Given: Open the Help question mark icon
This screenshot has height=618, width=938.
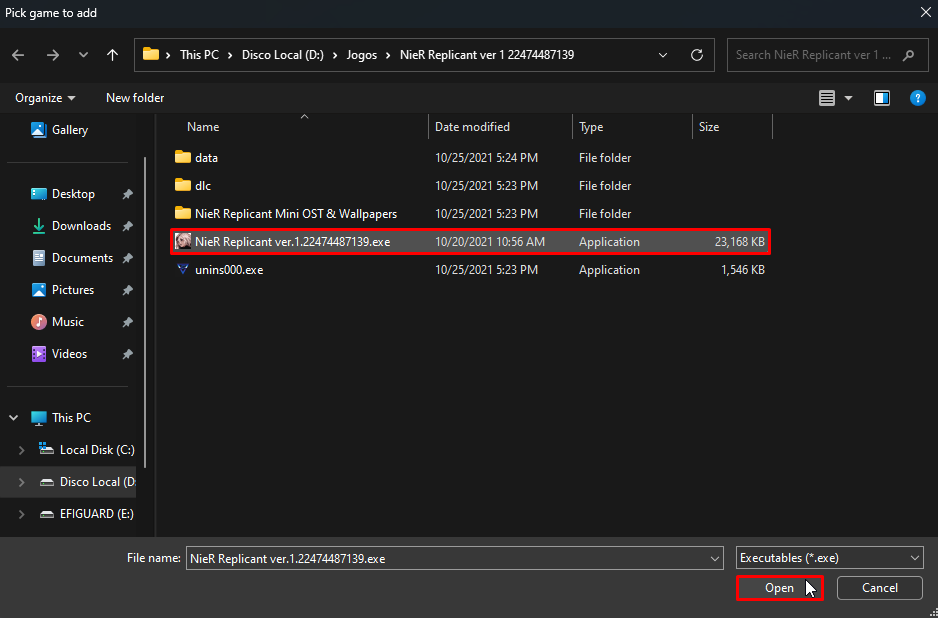Looking at the screenshot, I should (x=917, y=98).
